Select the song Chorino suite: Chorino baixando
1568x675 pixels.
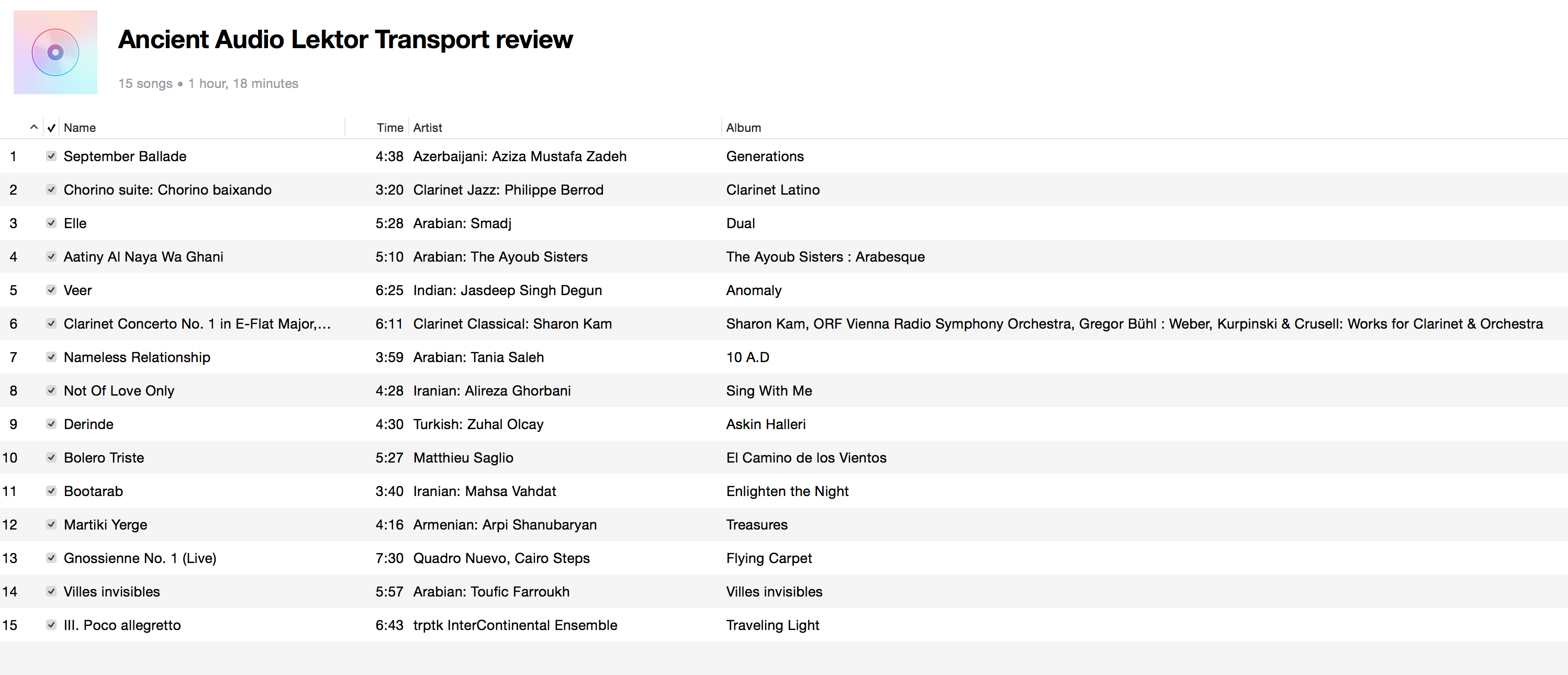click(167, 190)
